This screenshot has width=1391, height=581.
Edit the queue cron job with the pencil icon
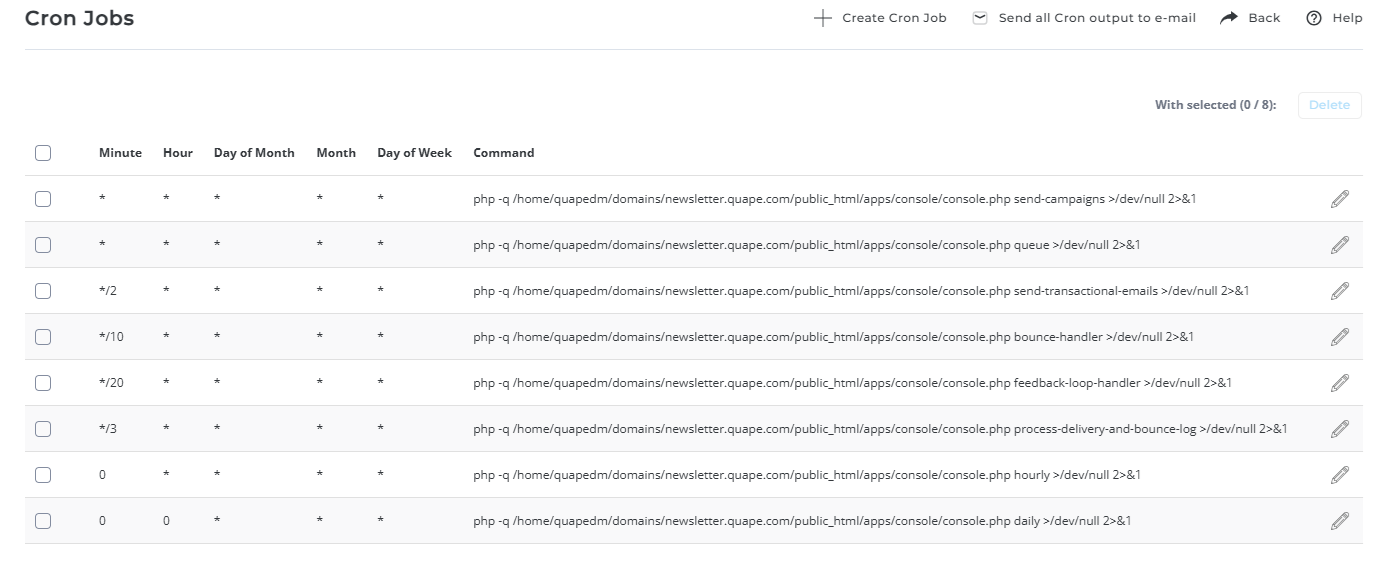[x=1340, y=245]
